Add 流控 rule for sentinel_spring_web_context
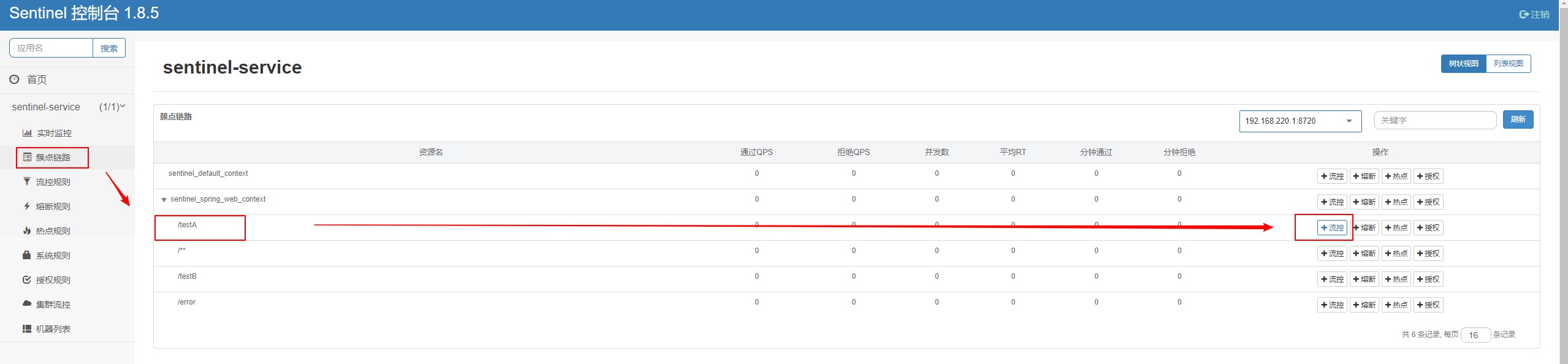Image resolution: width=1568 pixels, height=364 pixels. point(1332,202)
